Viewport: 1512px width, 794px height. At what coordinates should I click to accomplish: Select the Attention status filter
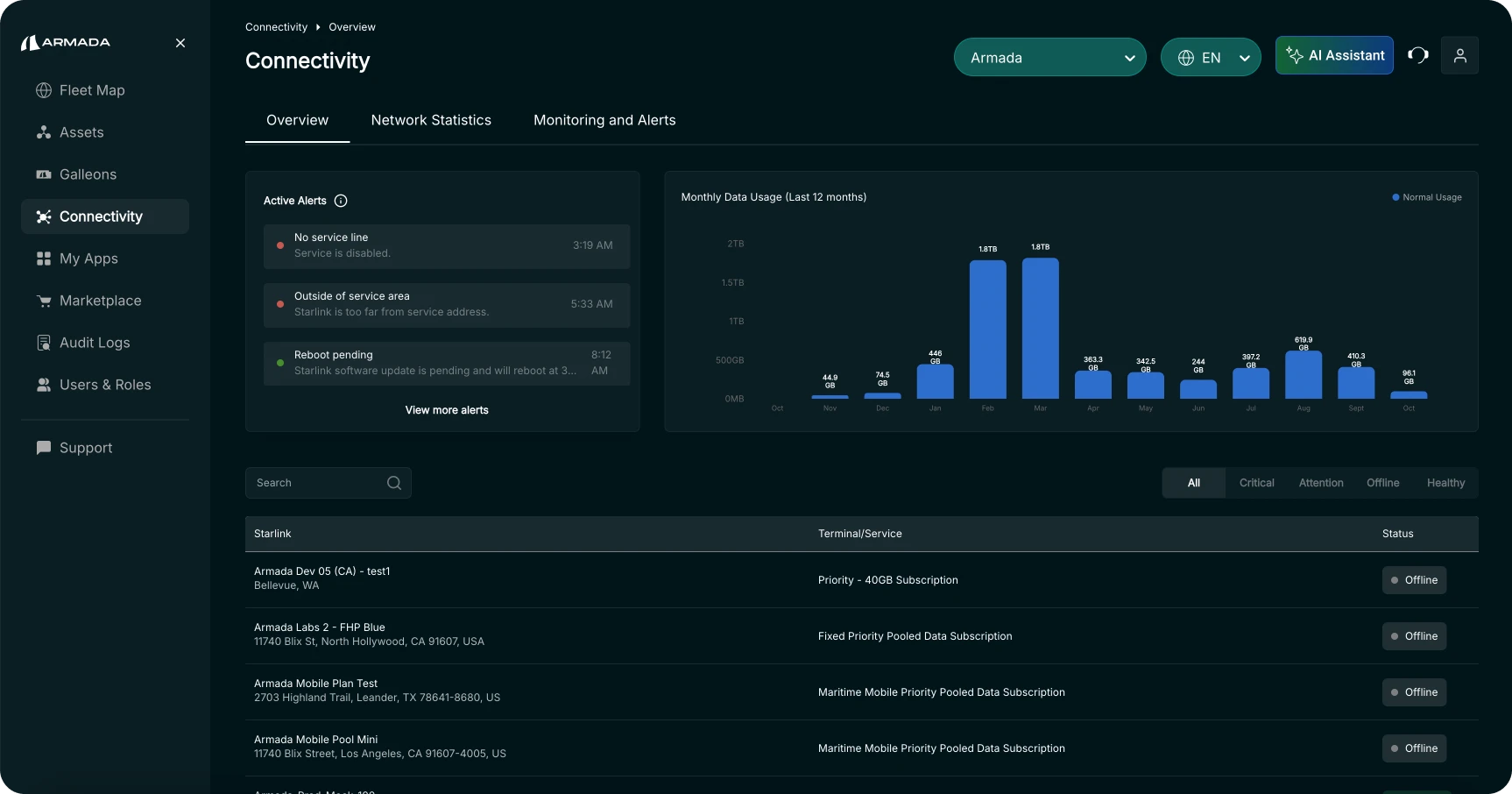[x=1321, y=483]
